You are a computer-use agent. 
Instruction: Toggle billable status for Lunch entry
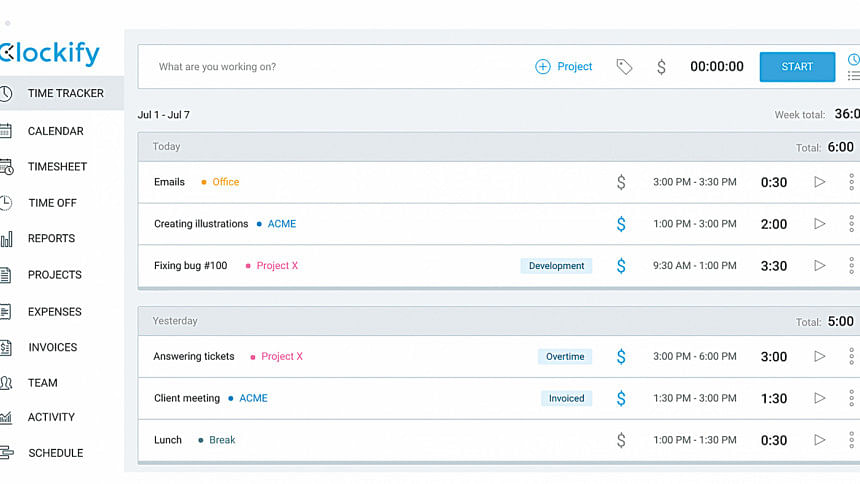coord(621,440)
